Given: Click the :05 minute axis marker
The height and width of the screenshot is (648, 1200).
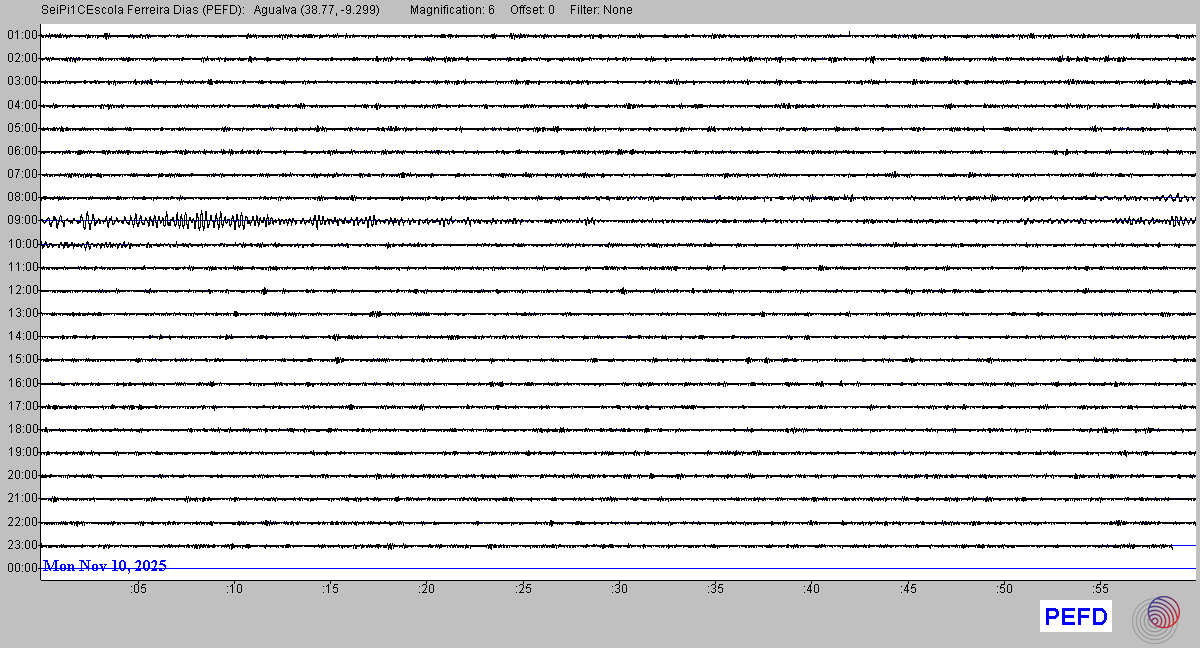Looking at the screenshot, I should pyautogui.click(x=137, y=589).
